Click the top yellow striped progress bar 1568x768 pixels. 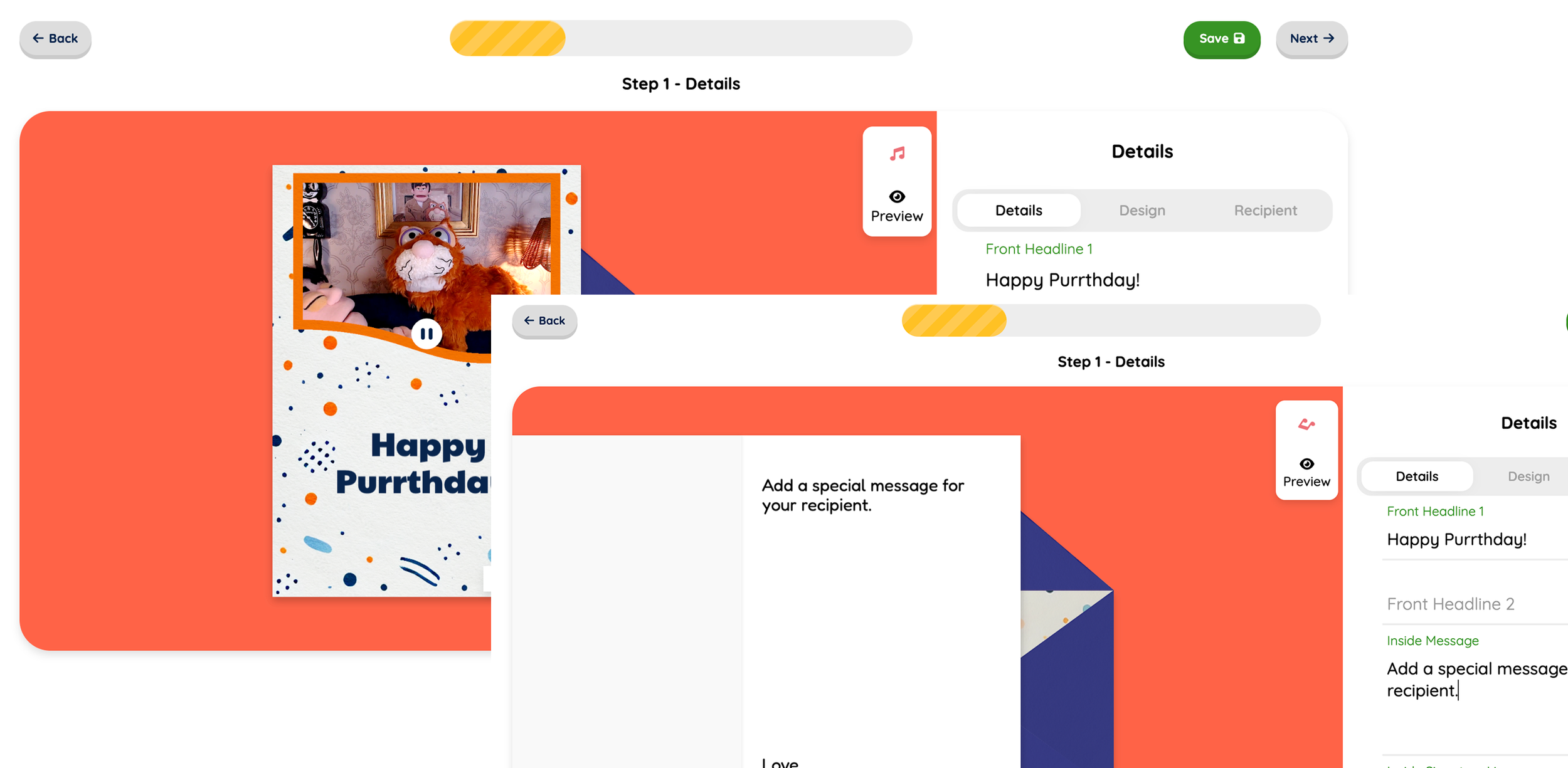tap(681, 38)
